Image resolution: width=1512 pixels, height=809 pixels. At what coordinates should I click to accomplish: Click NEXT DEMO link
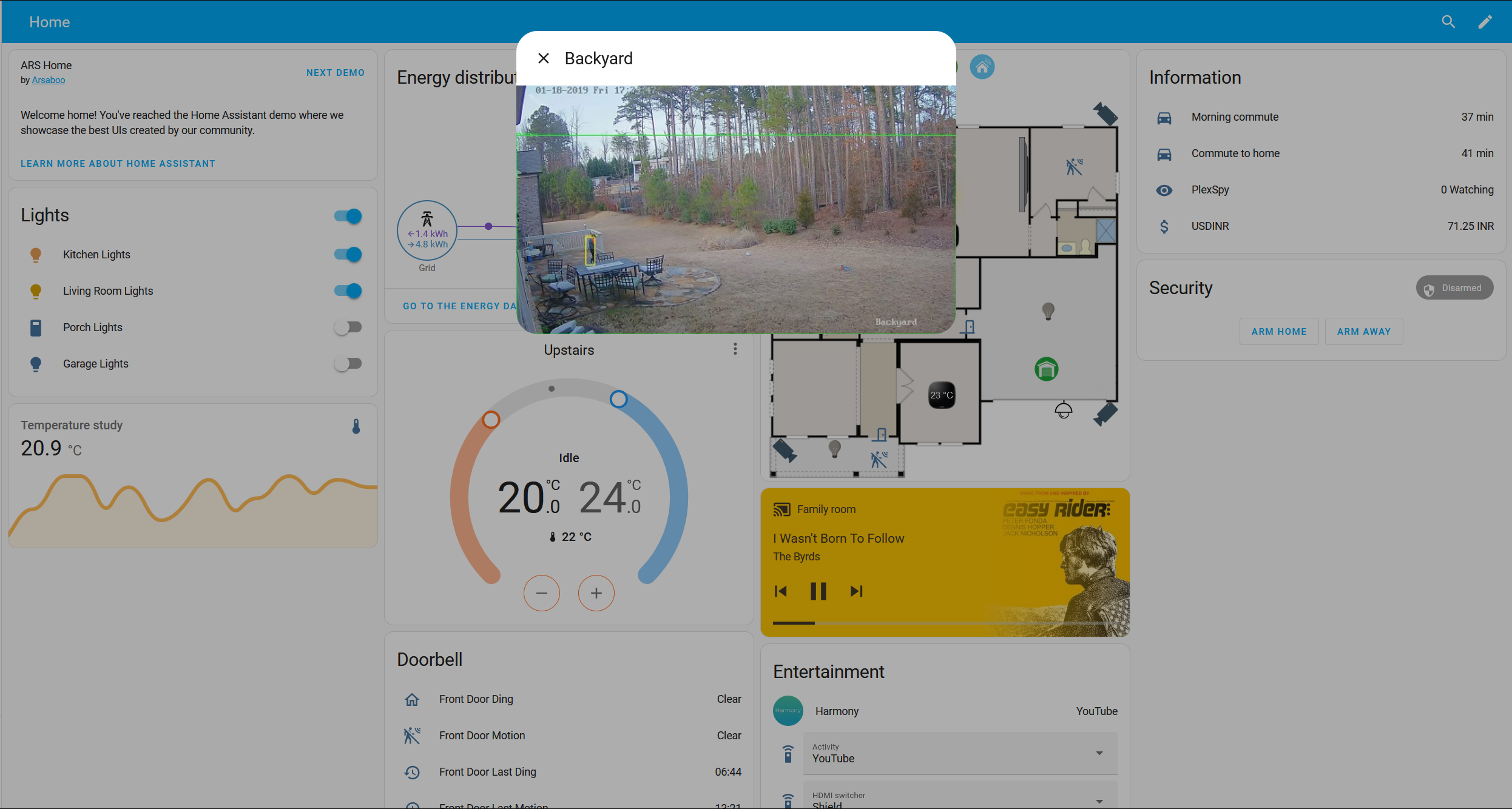pos(335,73)
